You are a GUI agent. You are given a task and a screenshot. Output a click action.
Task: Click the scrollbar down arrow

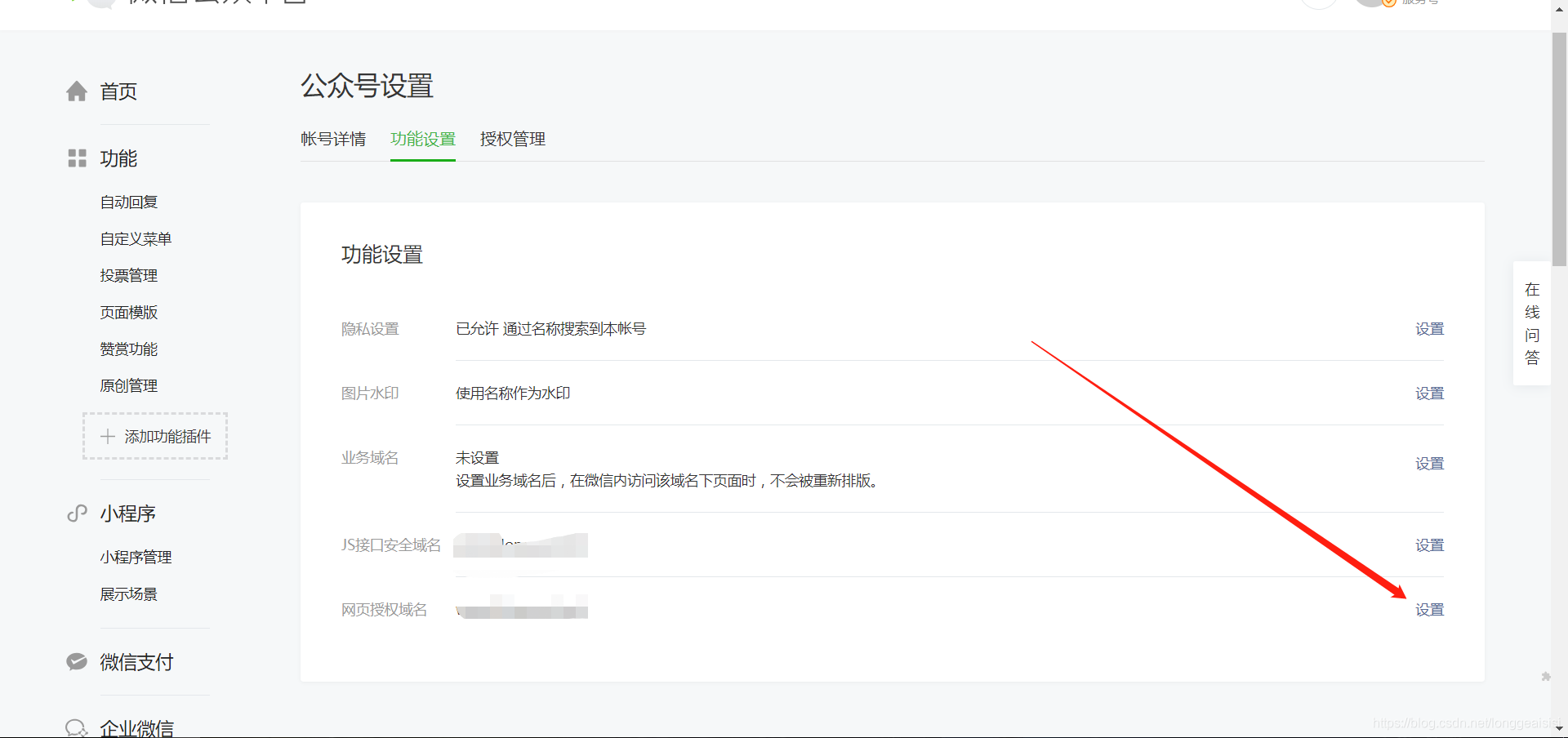coord(1560,728)
